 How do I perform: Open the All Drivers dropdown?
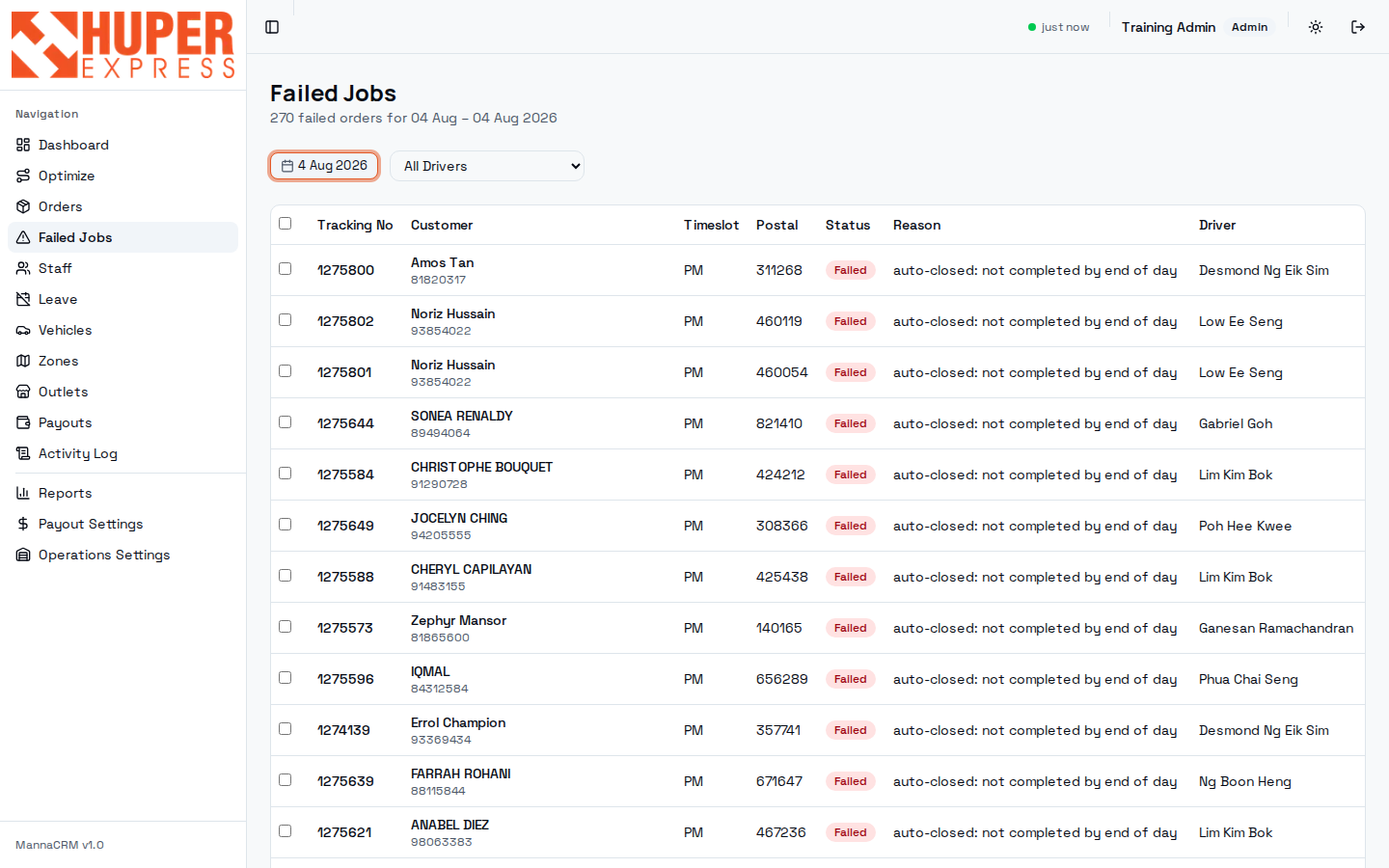pyautogui.click(x=487, y=166)
